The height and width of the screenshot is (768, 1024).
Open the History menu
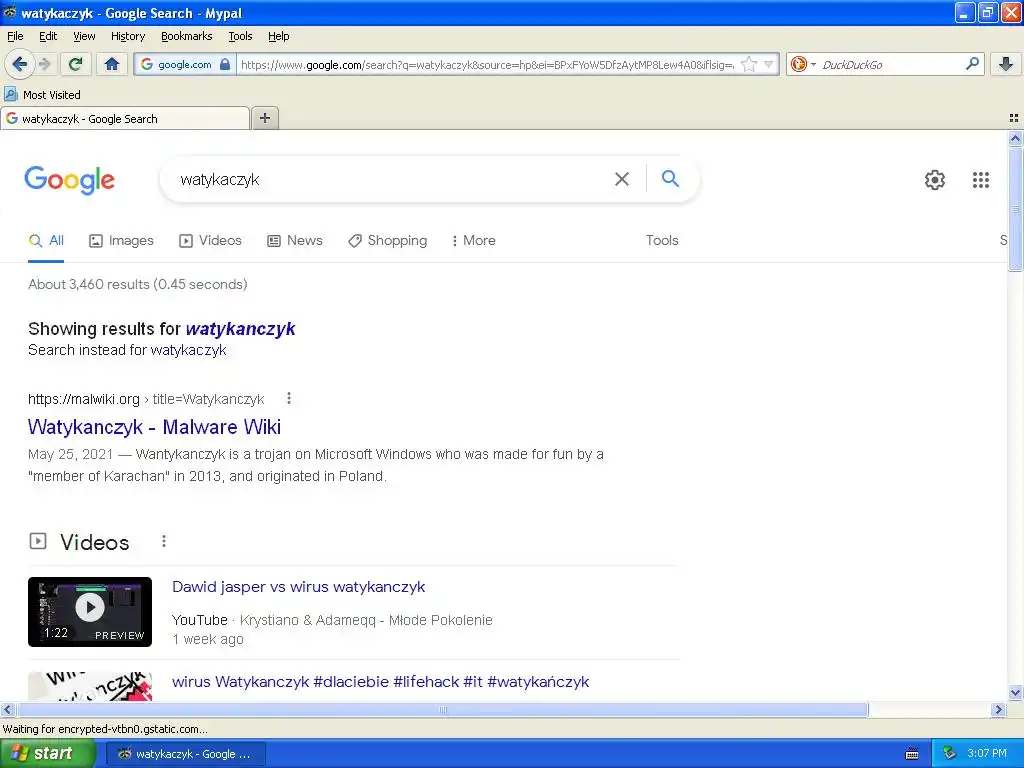(x=128, y=36)
